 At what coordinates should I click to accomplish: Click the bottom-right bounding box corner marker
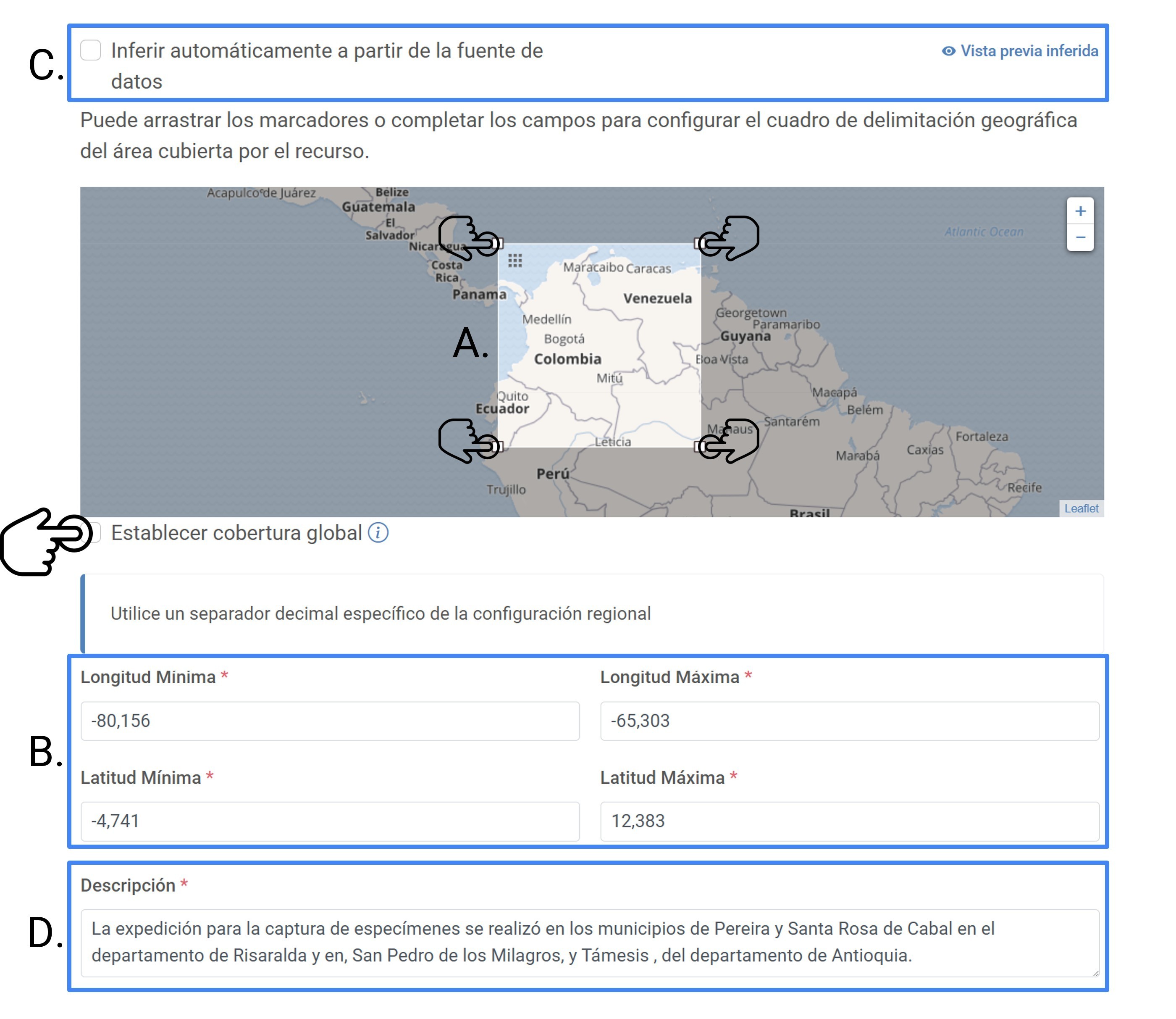[700, 447]
